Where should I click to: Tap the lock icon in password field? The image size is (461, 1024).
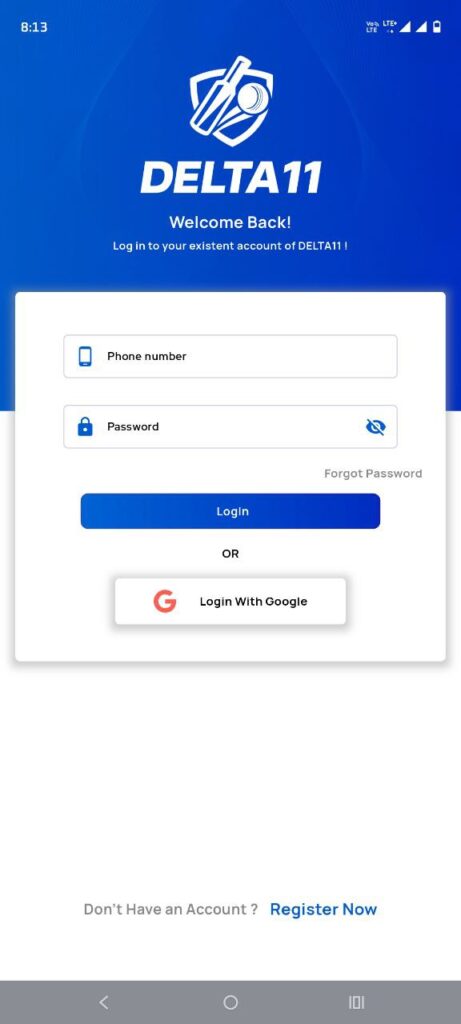tap(85, 426)
